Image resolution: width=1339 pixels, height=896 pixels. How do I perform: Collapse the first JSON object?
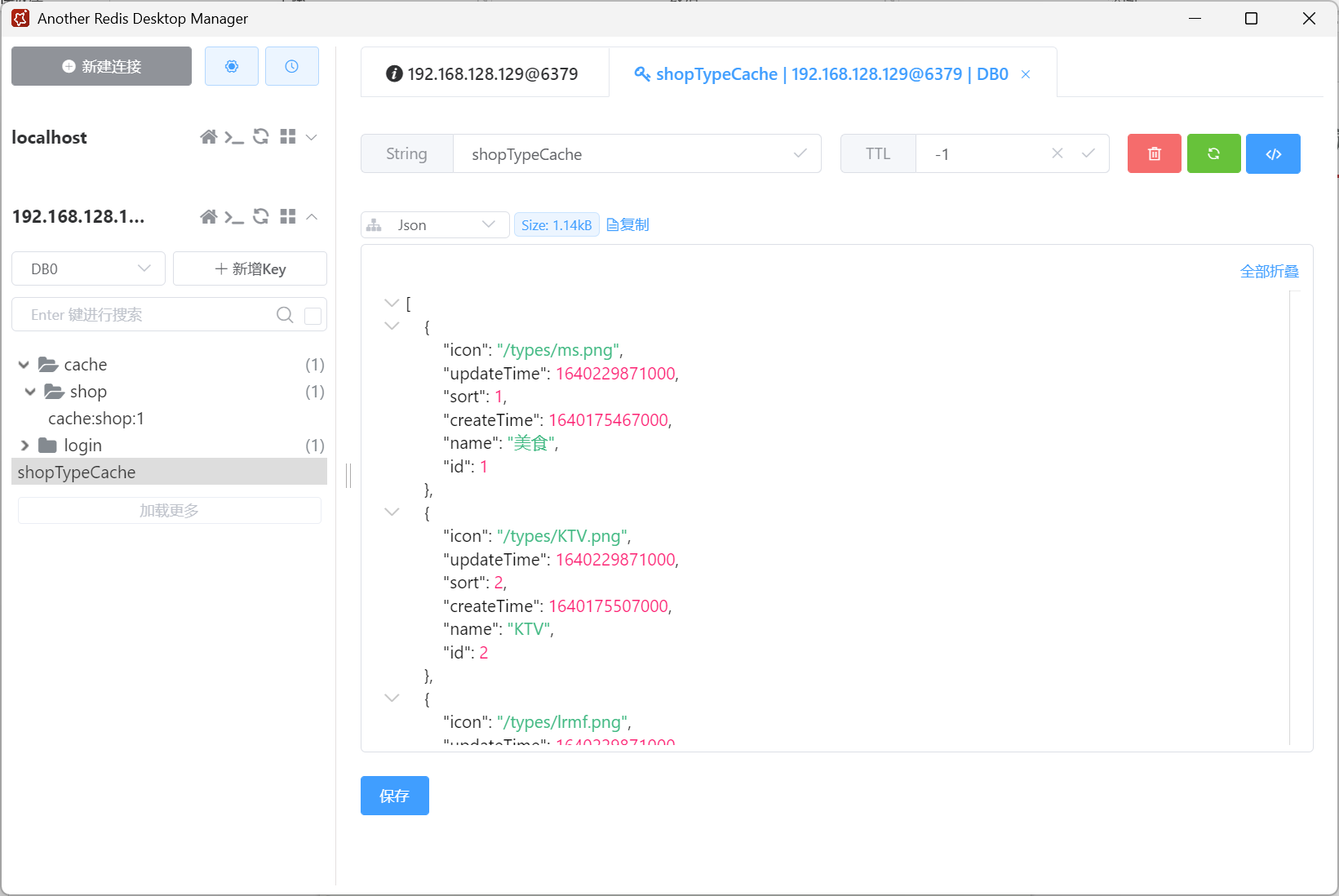click(392, 326)
